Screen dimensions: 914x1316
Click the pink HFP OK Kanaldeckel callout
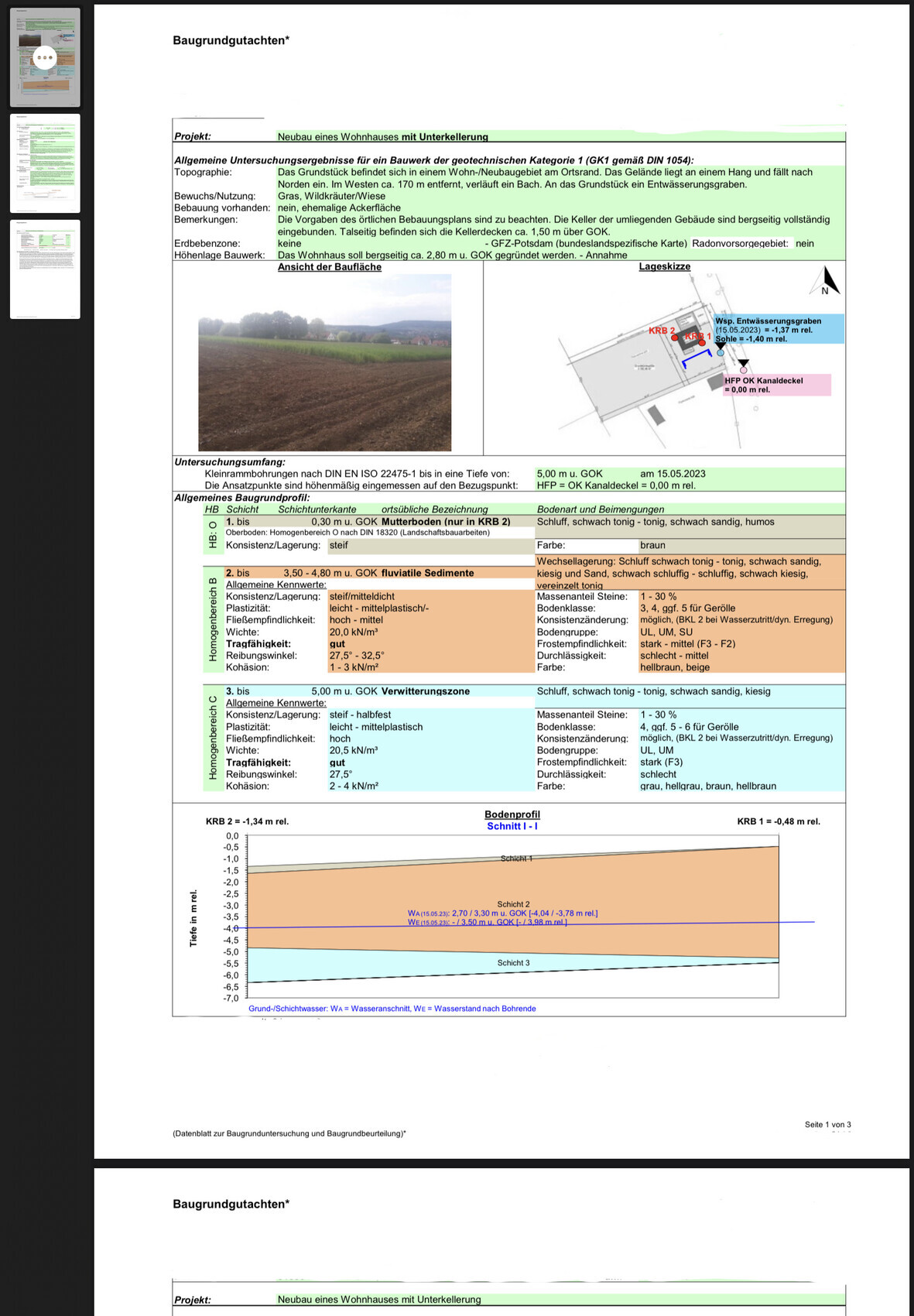[776, 385]
